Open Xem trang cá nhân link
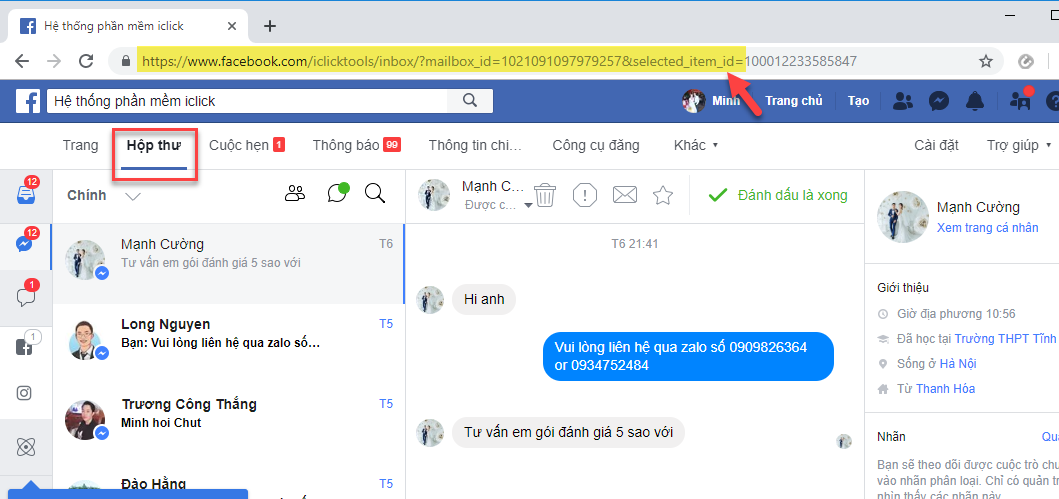This screenshot has width=1059, height=499. pos(987,228)
